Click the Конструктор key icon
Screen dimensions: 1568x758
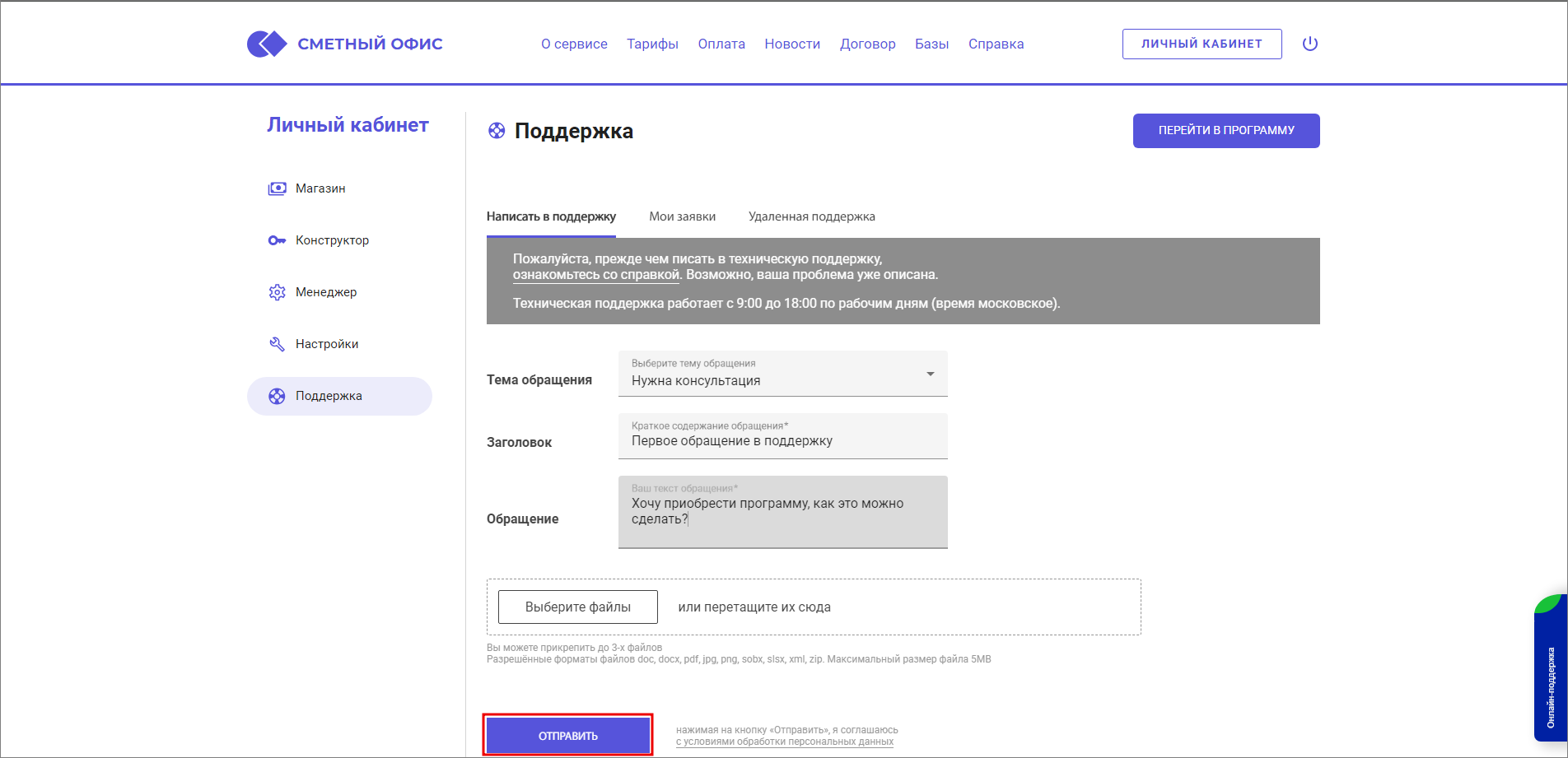click(277, 240)
